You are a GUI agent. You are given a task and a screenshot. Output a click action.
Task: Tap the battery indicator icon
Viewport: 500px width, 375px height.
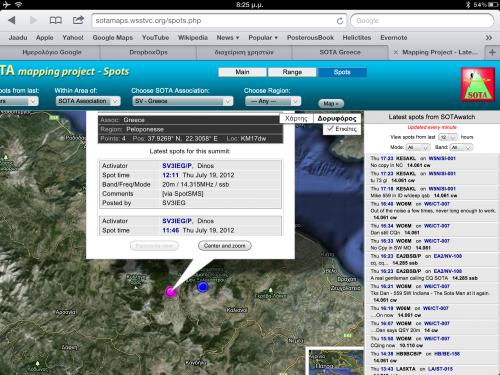pyautogui.click(x=493, y=5)
